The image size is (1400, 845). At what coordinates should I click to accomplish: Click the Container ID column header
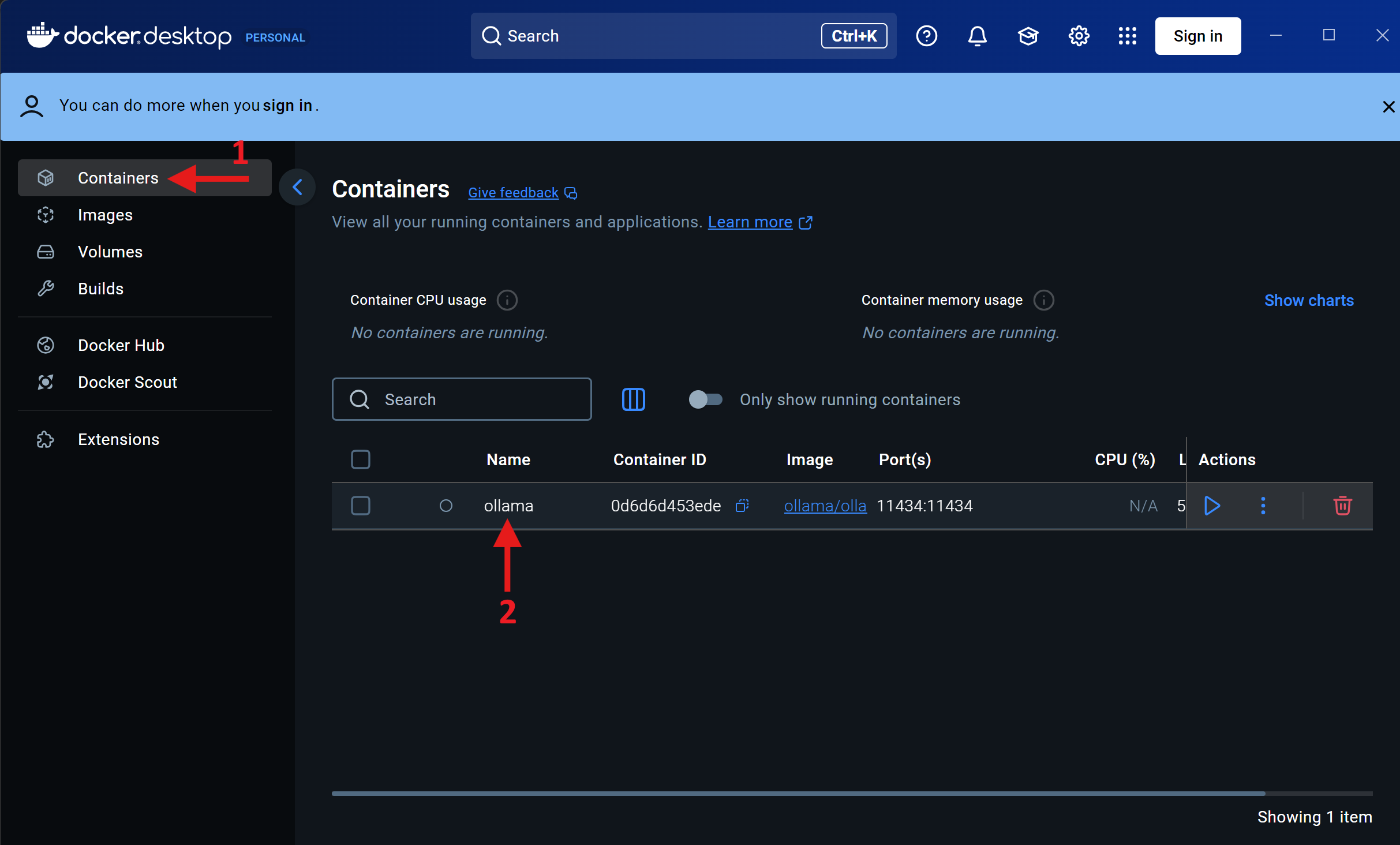660,459
